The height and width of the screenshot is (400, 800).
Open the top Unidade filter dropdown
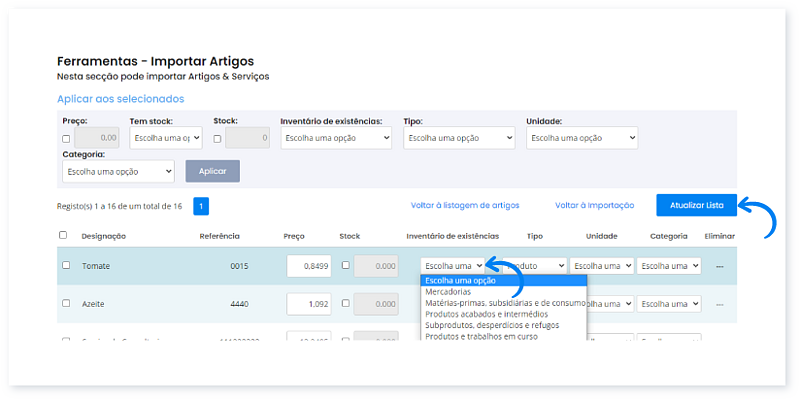point(582,138)
